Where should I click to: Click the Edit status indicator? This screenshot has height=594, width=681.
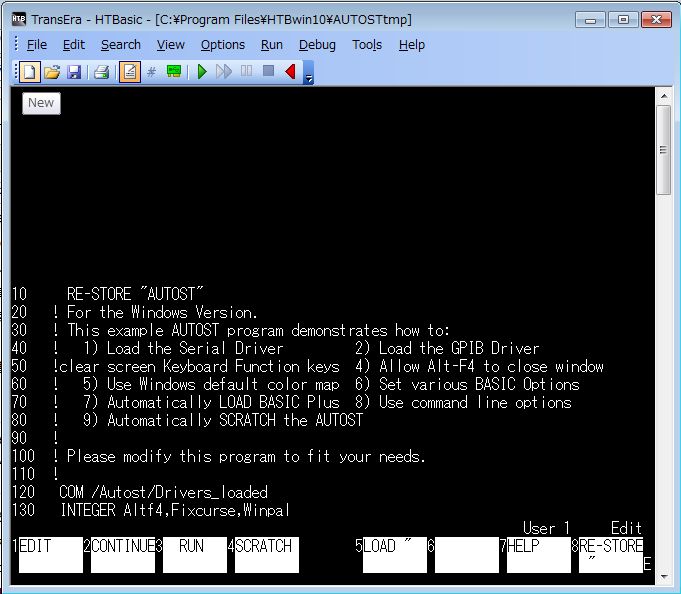pos(626,528)
